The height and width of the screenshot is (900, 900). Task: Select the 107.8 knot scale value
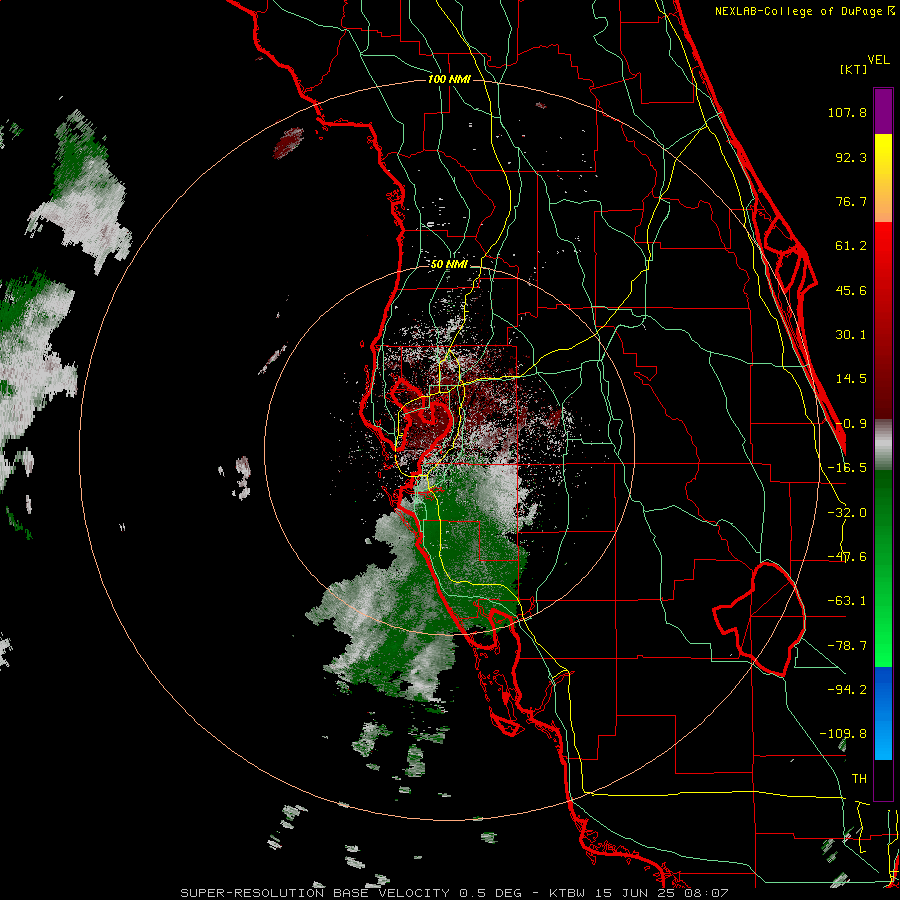point(847,112)
